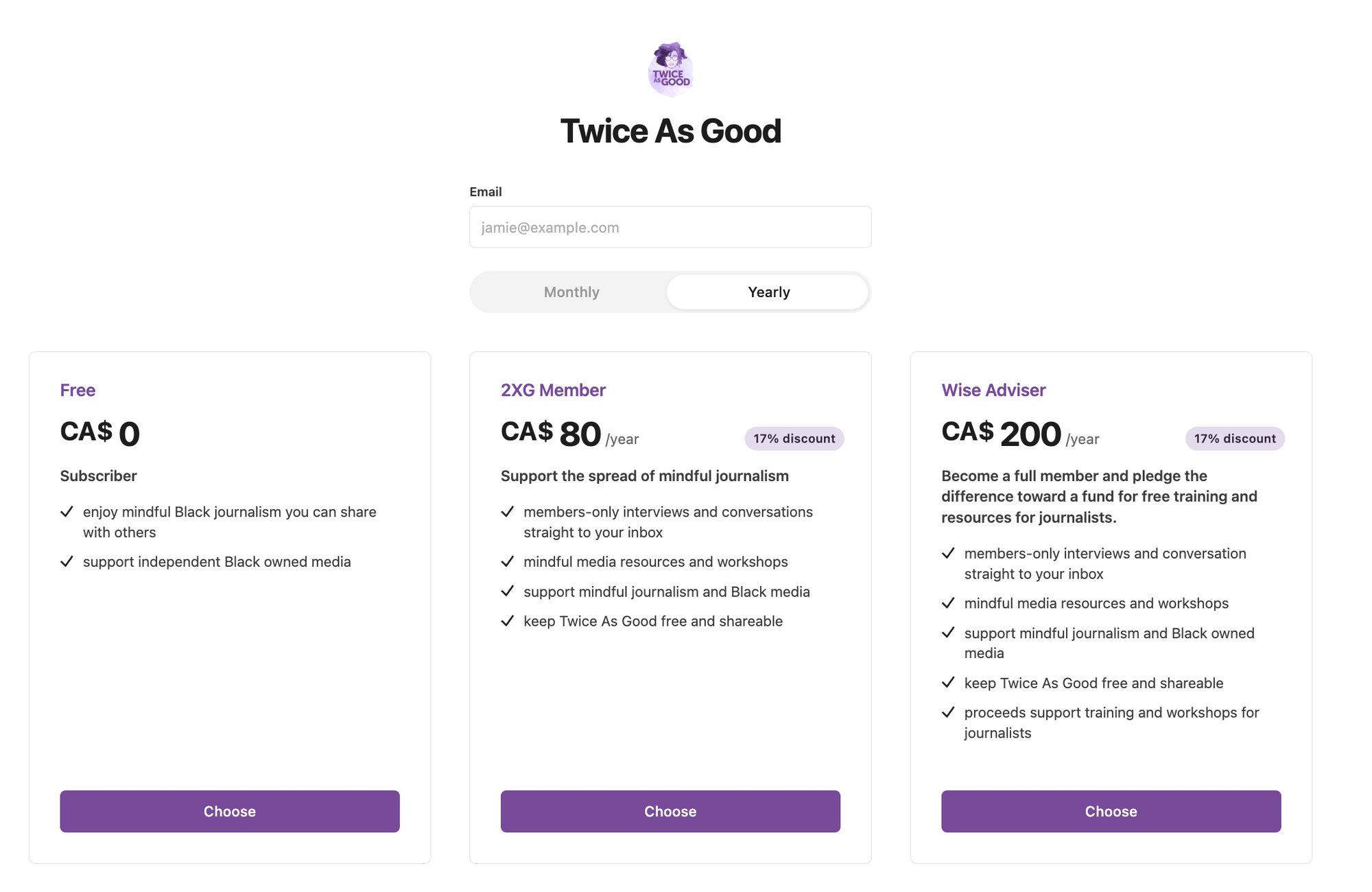Switch billing to Monthly
Image resolution: width=1372 pixels, height=892 pixels.
[x=571, y=292]
